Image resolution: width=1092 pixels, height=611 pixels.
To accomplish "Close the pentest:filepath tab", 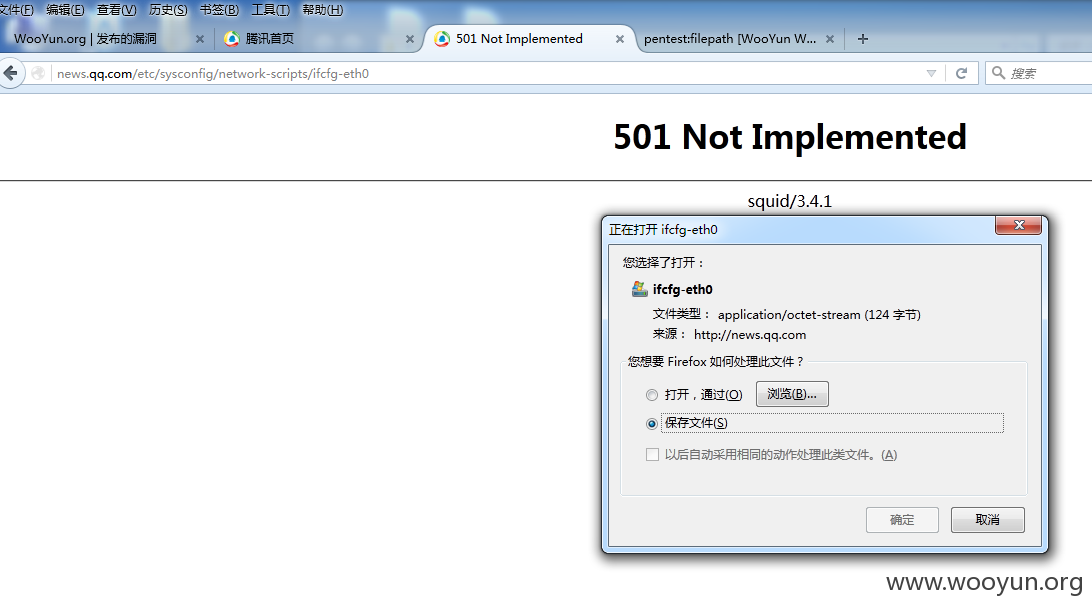I will 829,39.
